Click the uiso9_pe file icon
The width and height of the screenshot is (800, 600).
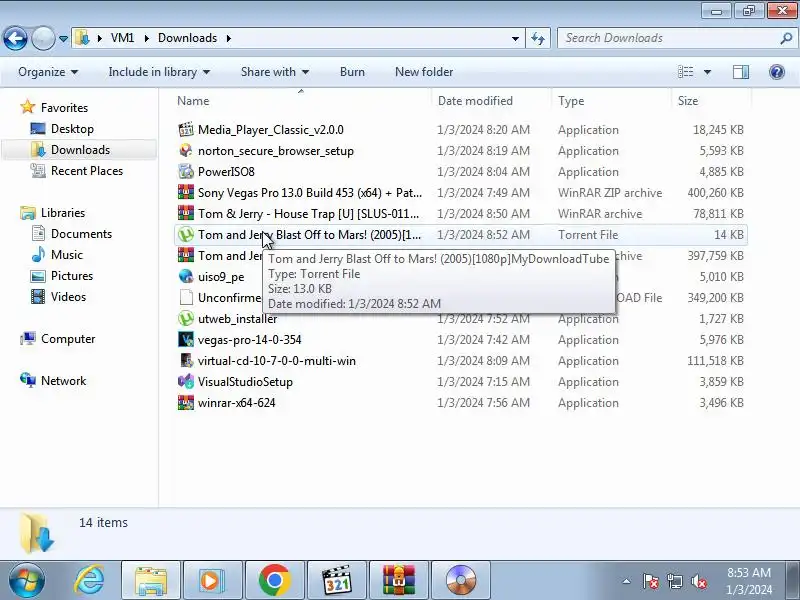pyautogui.click(x=186, y=277)
